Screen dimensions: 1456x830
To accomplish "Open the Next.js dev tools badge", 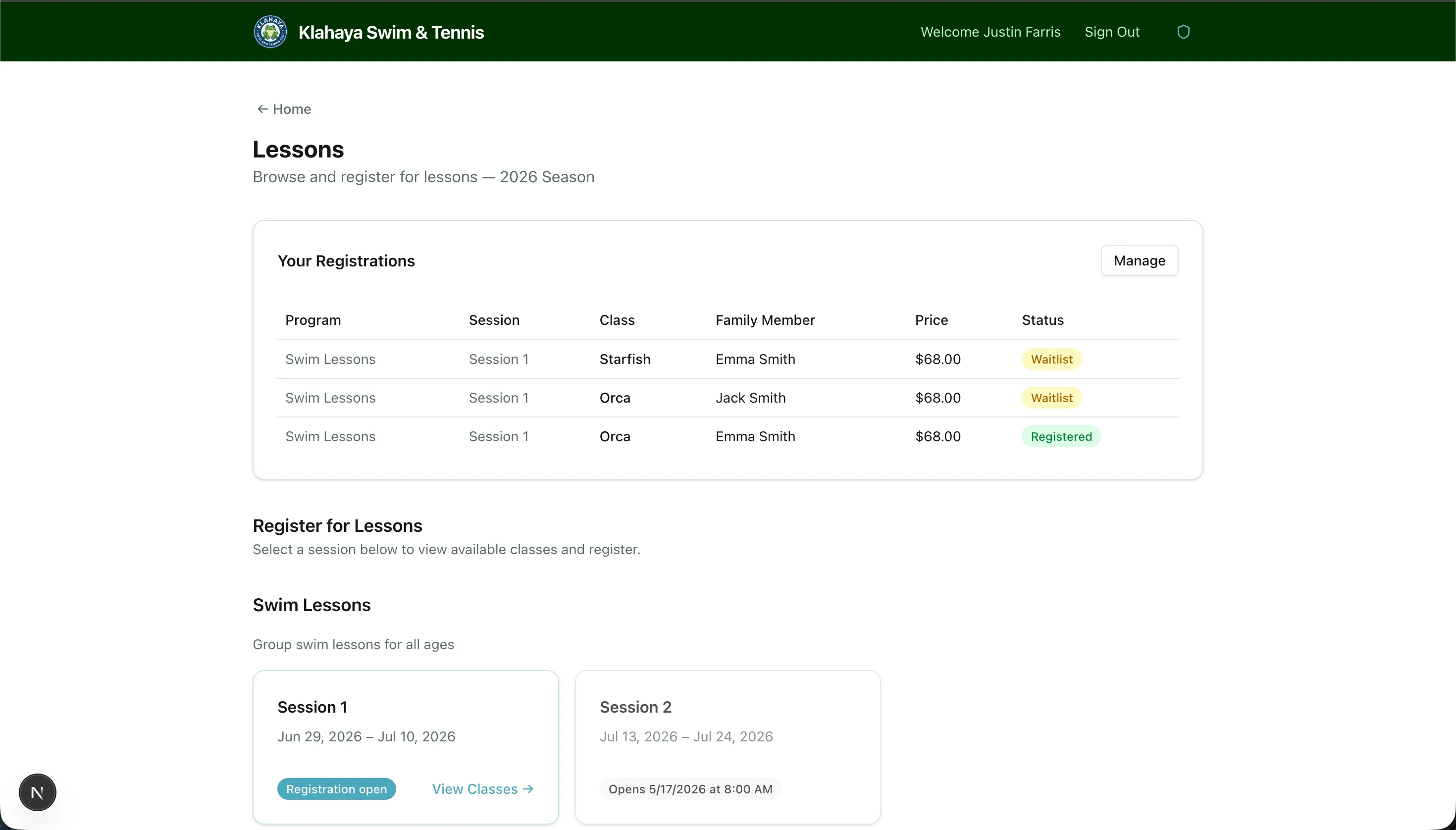I will [38, 792].
